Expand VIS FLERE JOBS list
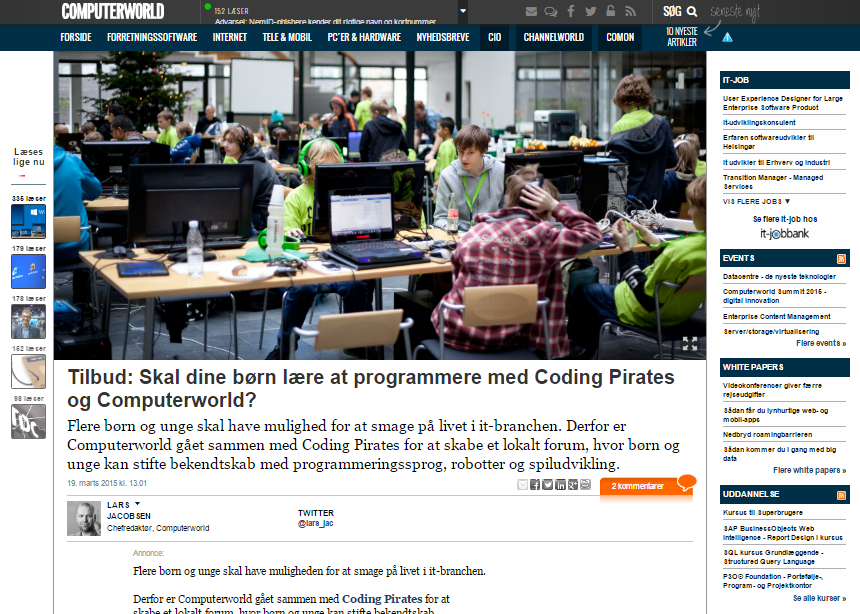The height and width of the screenshot is (614, 860). [756, 201]
